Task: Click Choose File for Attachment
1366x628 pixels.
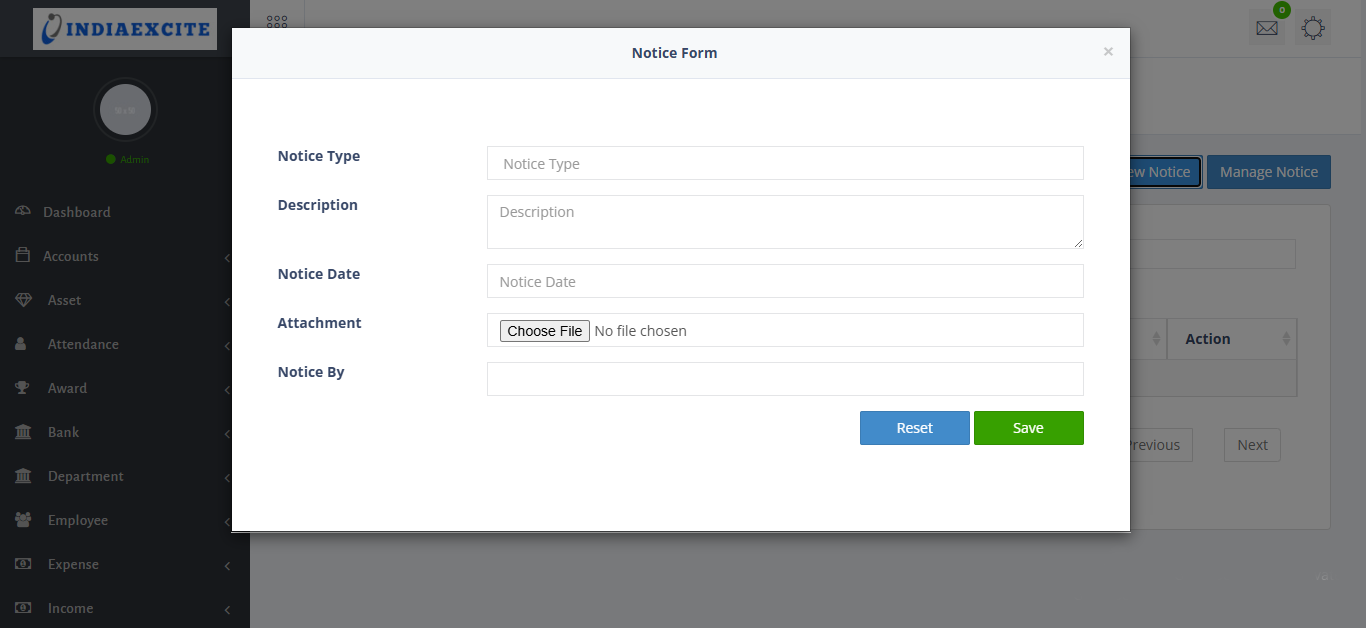Action: [545, 331]
